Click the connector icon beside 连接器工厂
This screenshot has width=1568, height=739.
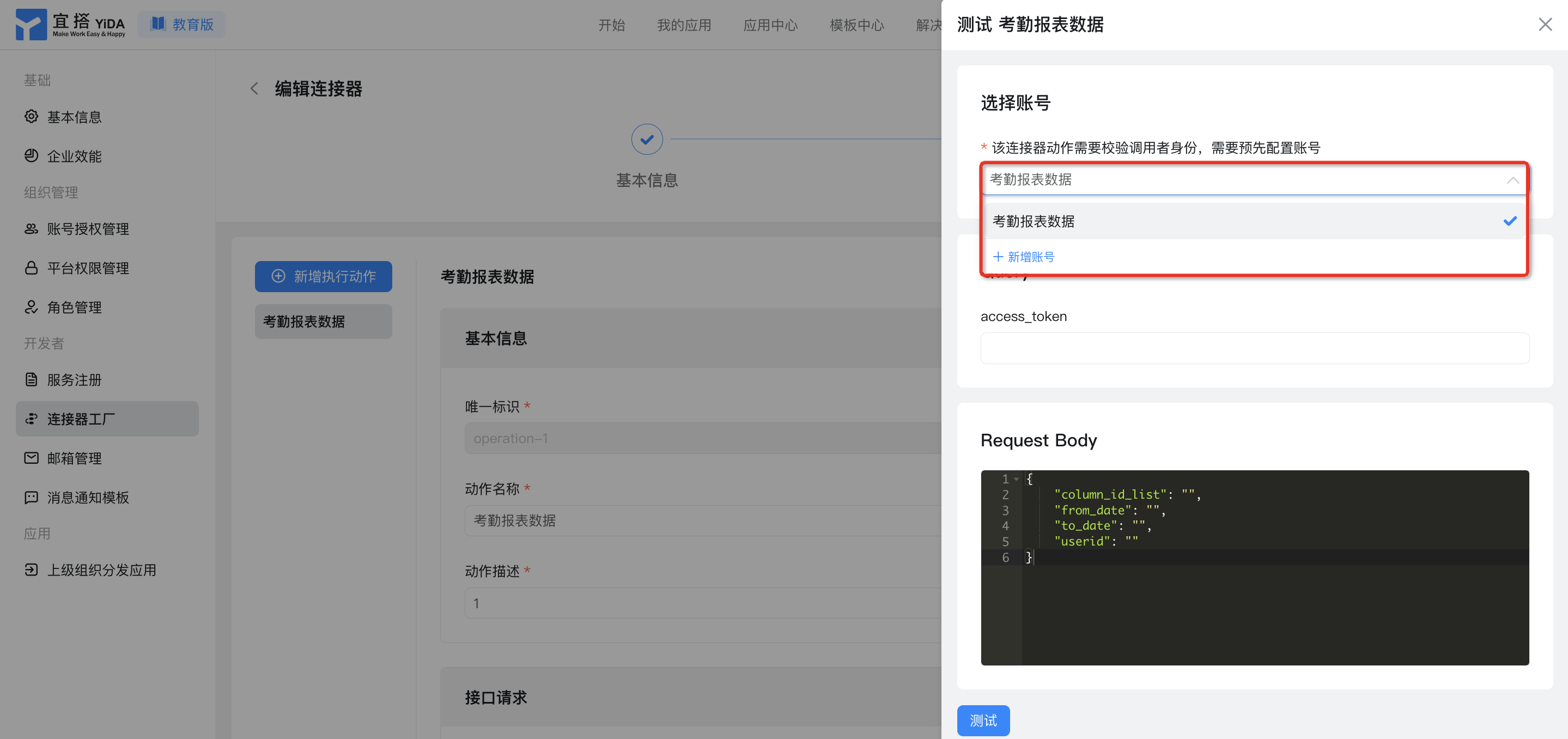(31, 419)
